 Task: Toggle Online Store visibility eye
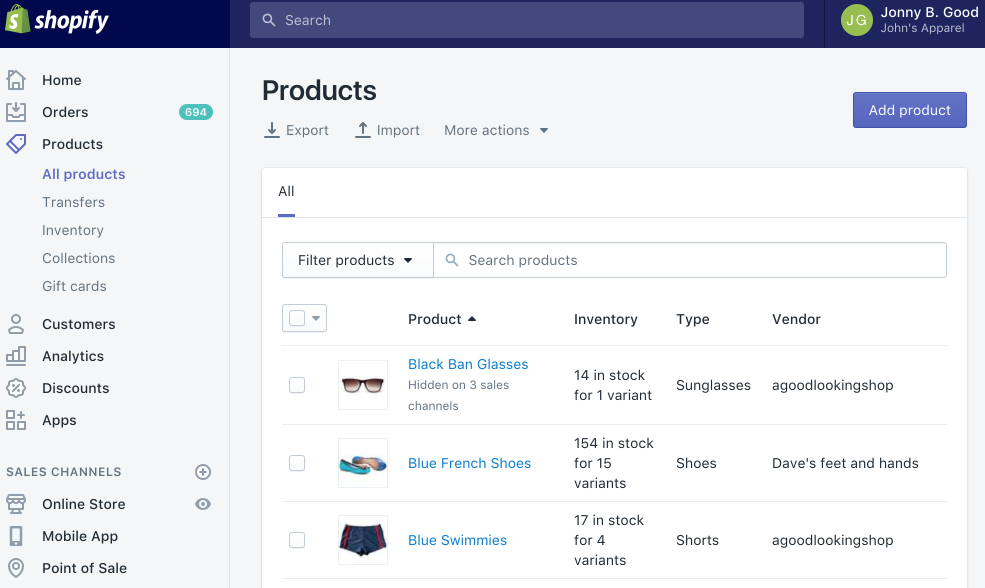[203, 504]
